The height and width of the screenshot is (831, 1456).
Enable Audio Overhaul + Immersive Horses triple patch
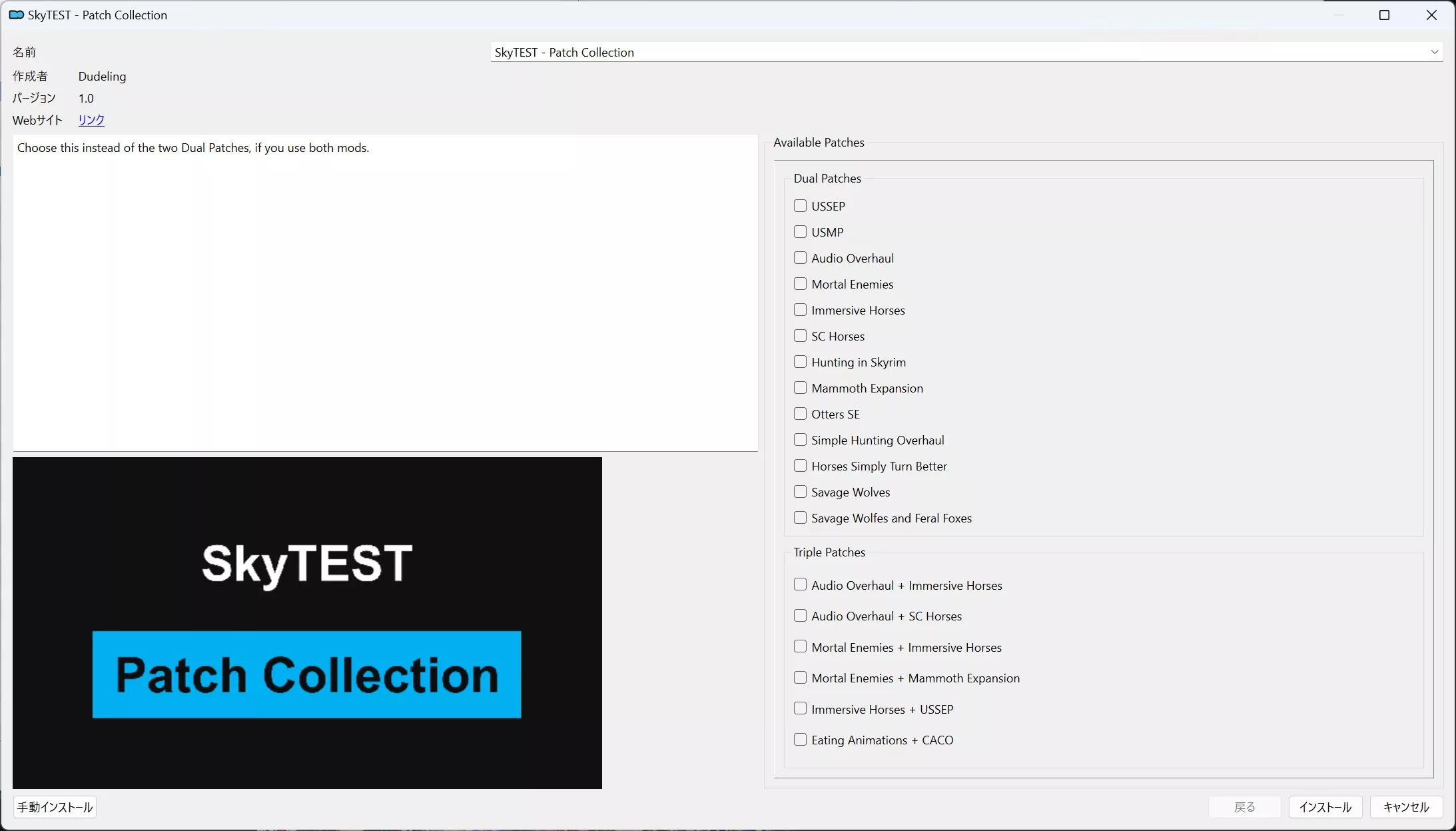point(800,585)
